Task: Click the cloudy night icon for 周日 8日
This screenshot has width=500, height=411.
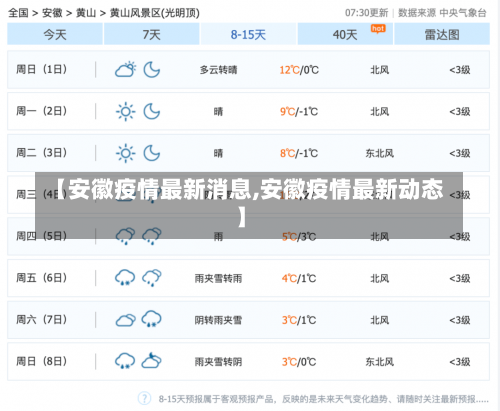Action: (x=151, y=361)
